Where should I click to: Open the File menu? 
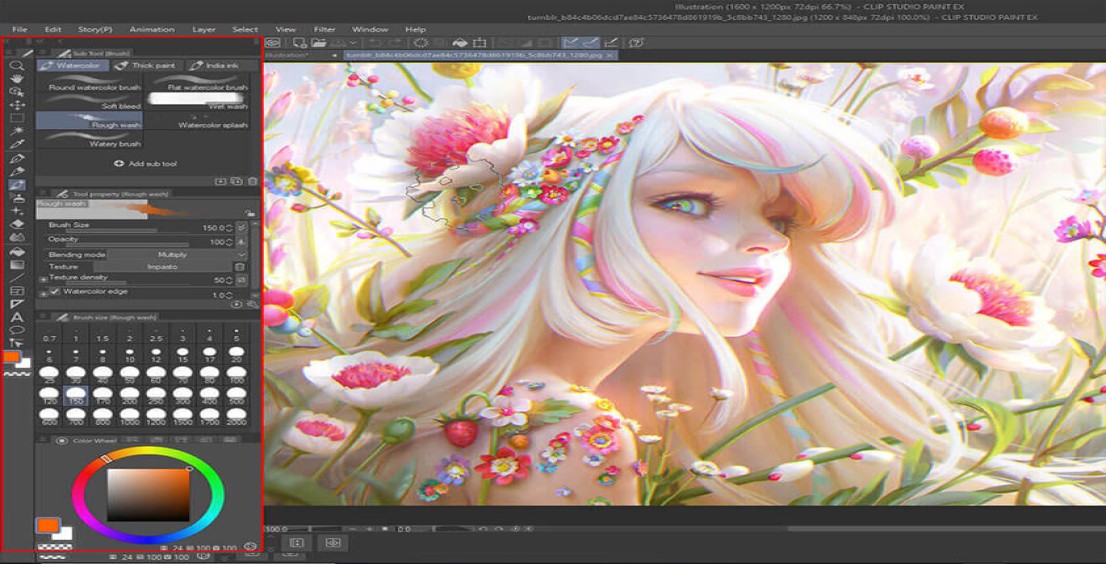click(x=20, y=30)
